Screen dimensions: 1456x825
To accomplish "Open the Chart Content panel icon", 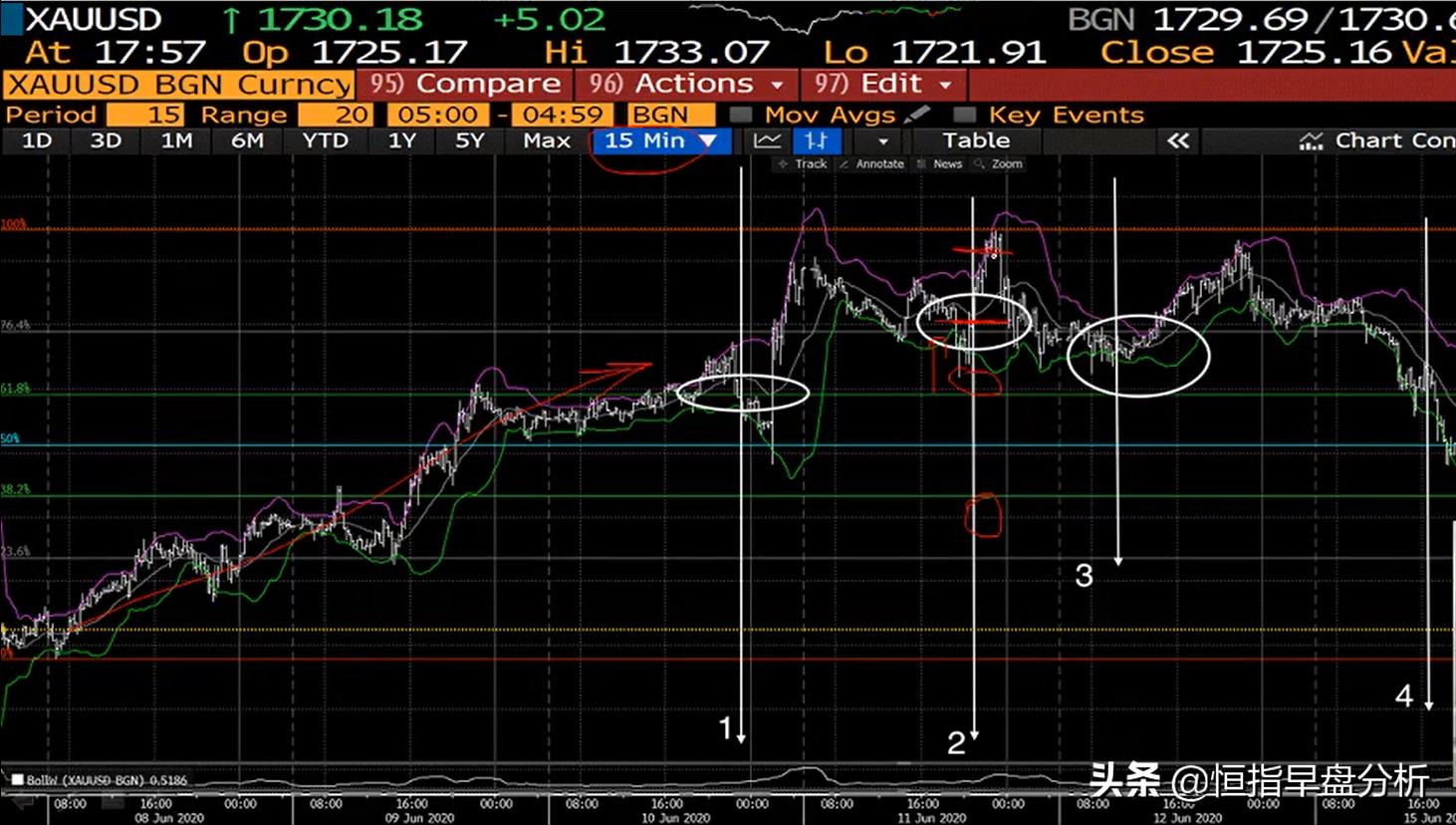I will coord(1311,141).
